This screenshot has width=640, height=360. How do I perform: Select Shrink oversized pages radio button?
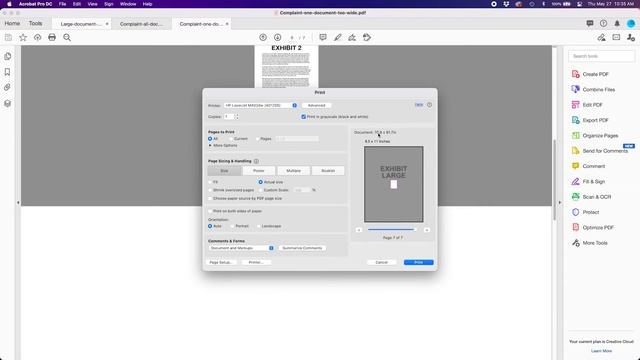coord(210,190)
